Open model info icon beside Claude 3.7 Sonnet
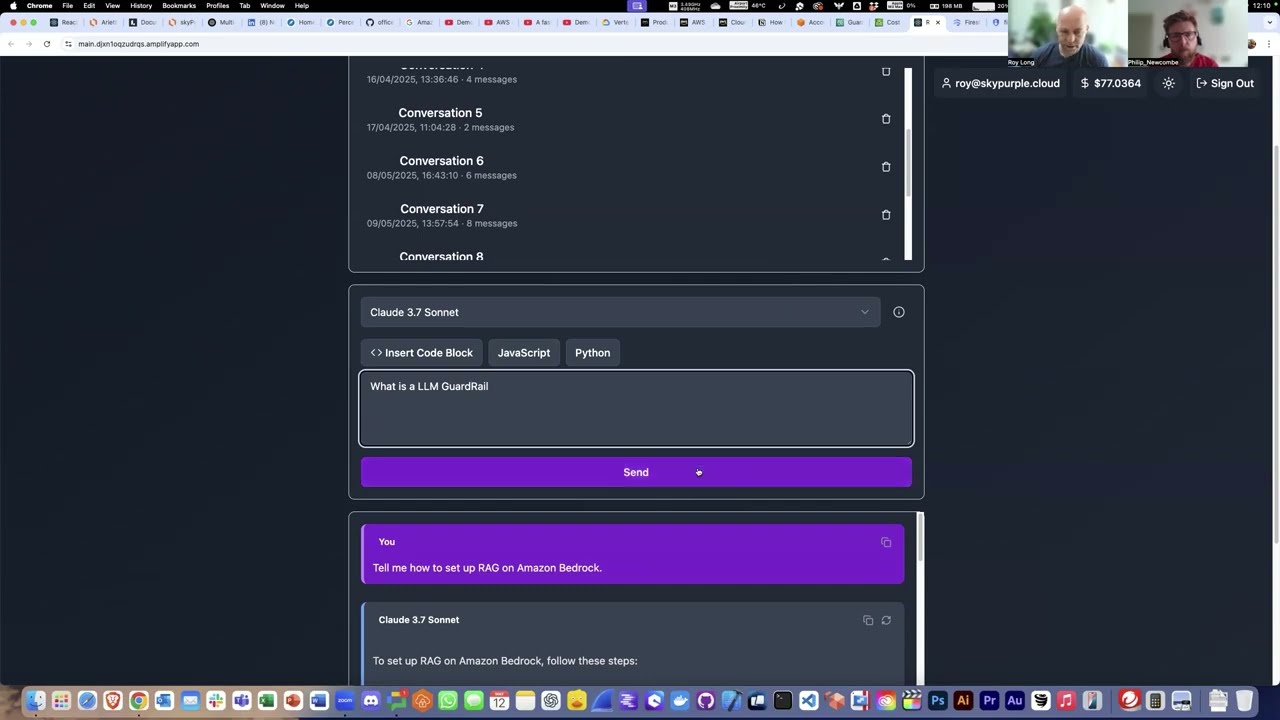Screen dimensions: 1280x720 pos(899,312)
